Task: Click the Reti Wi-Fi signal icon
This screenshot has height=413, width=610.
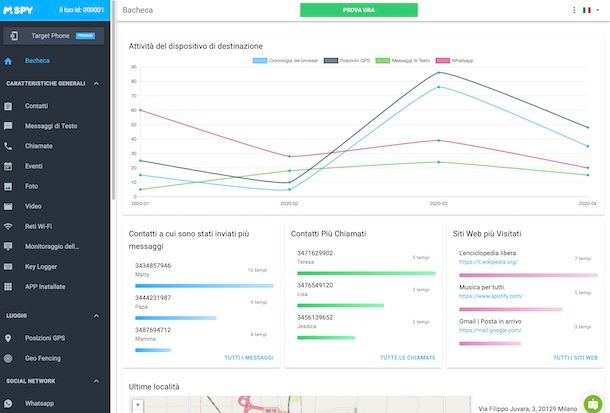Action: pos(8,226)
